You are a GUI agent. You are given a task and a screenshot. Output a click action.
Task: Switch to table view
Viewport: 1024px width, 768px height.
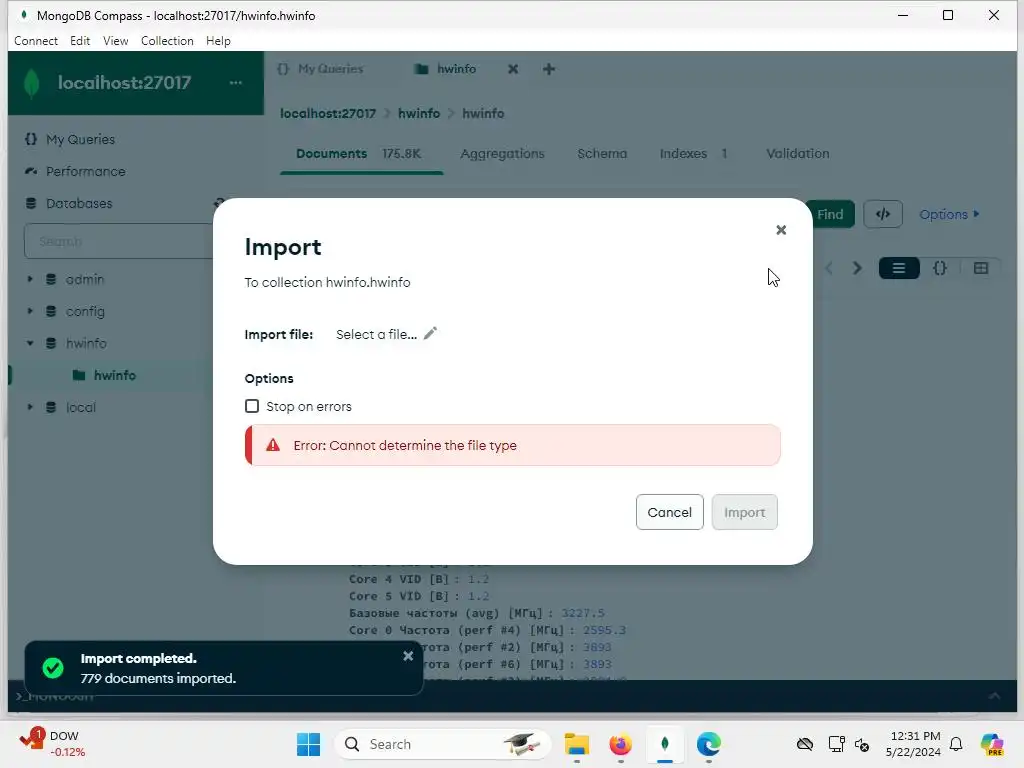click(980, 268)
